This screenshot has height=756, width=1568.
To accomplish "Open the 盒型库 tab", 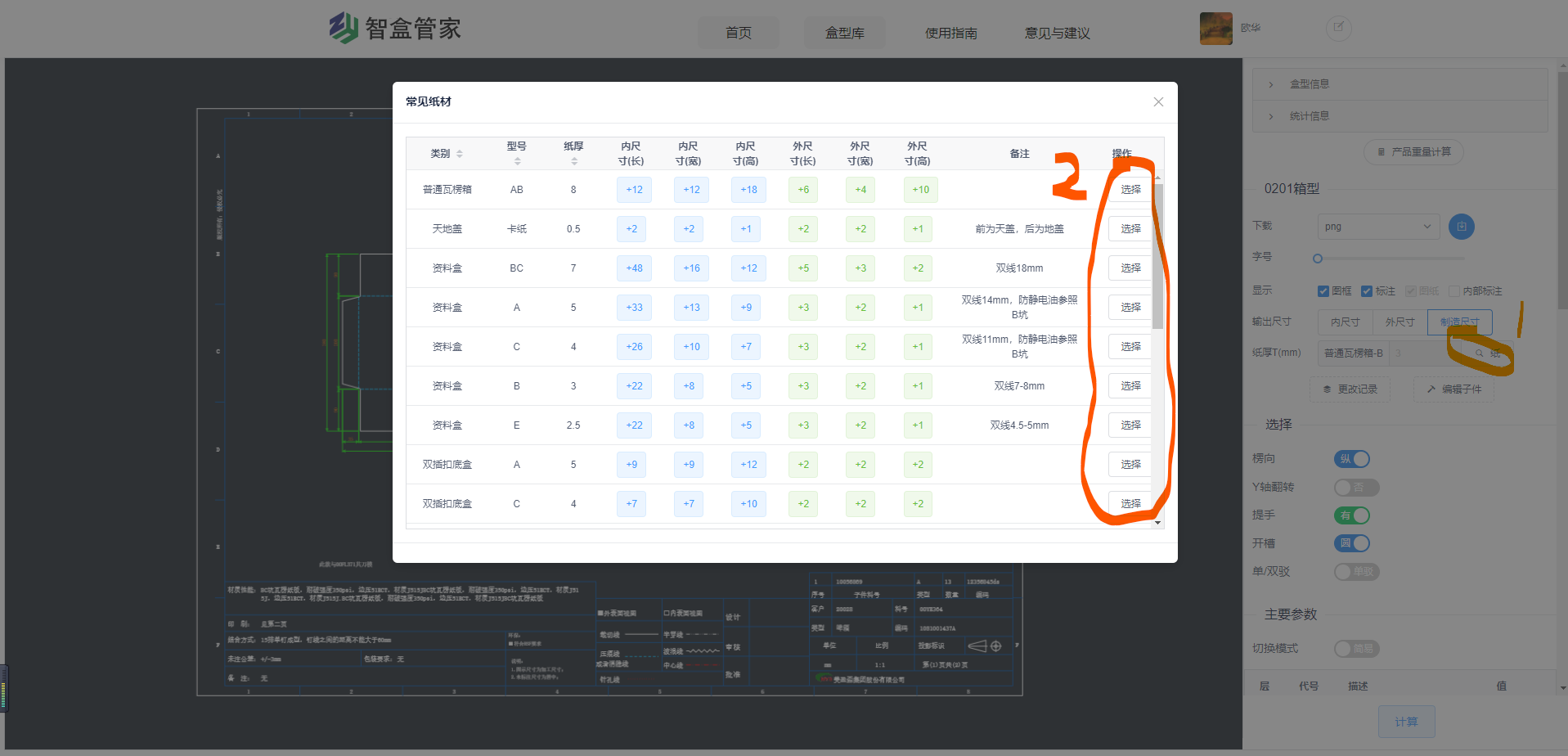I will pos(845,33).
